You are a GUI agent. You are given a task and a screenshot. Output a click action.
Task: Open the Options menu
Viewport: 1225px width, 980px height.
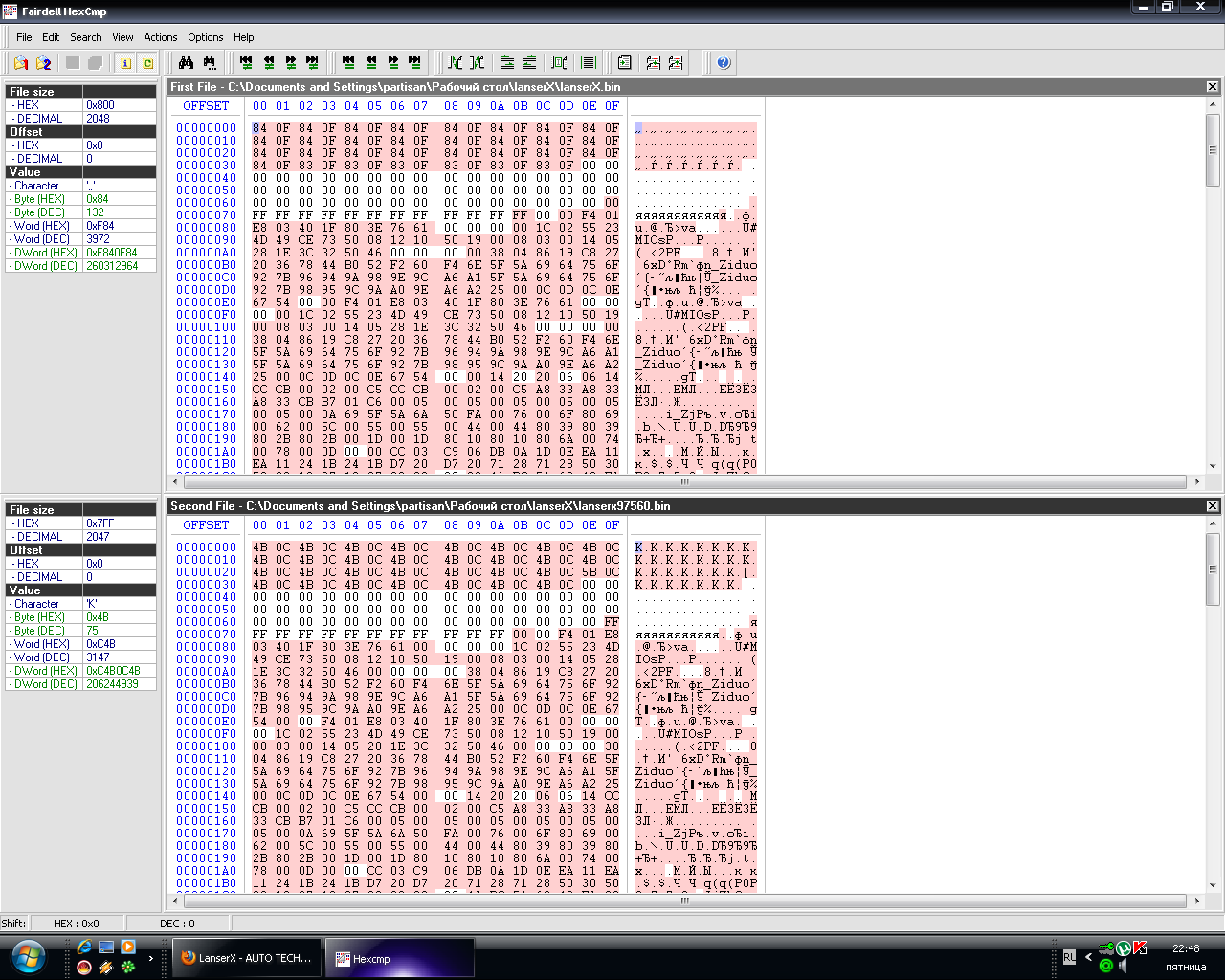(206, 37)
